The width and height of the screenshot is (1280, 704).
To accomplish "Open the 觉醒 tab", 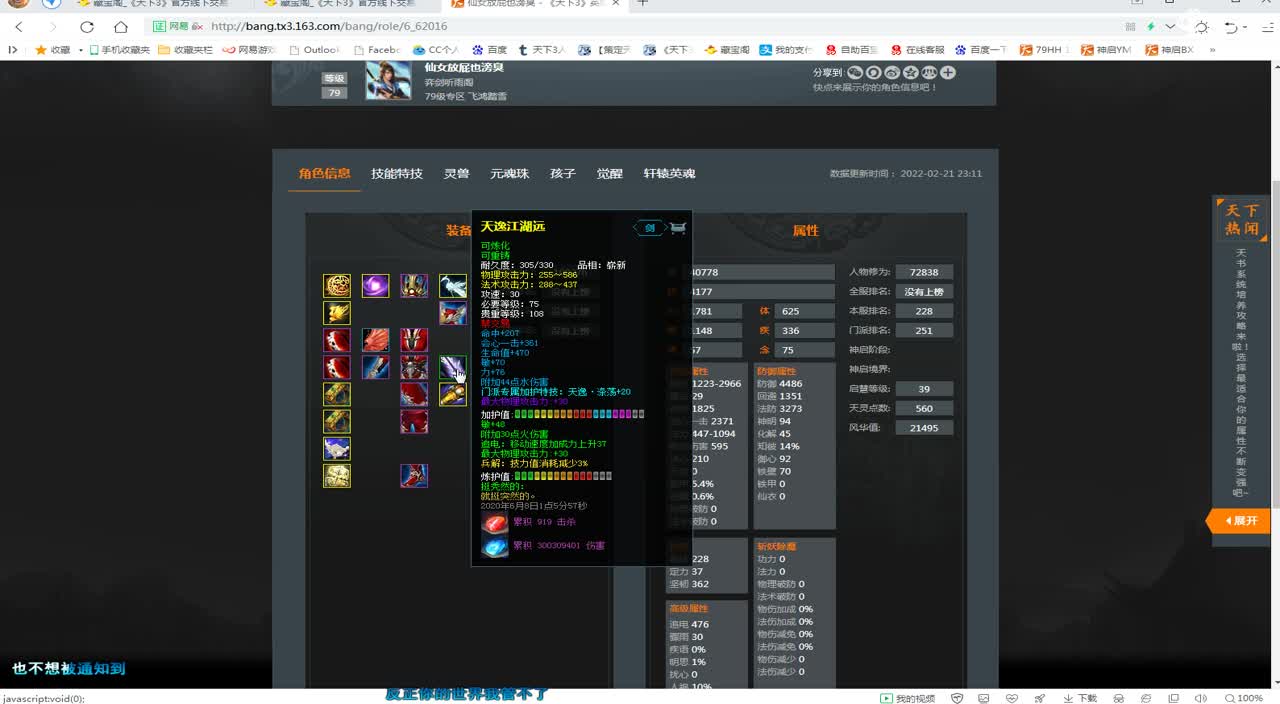I will pos(610,173).
